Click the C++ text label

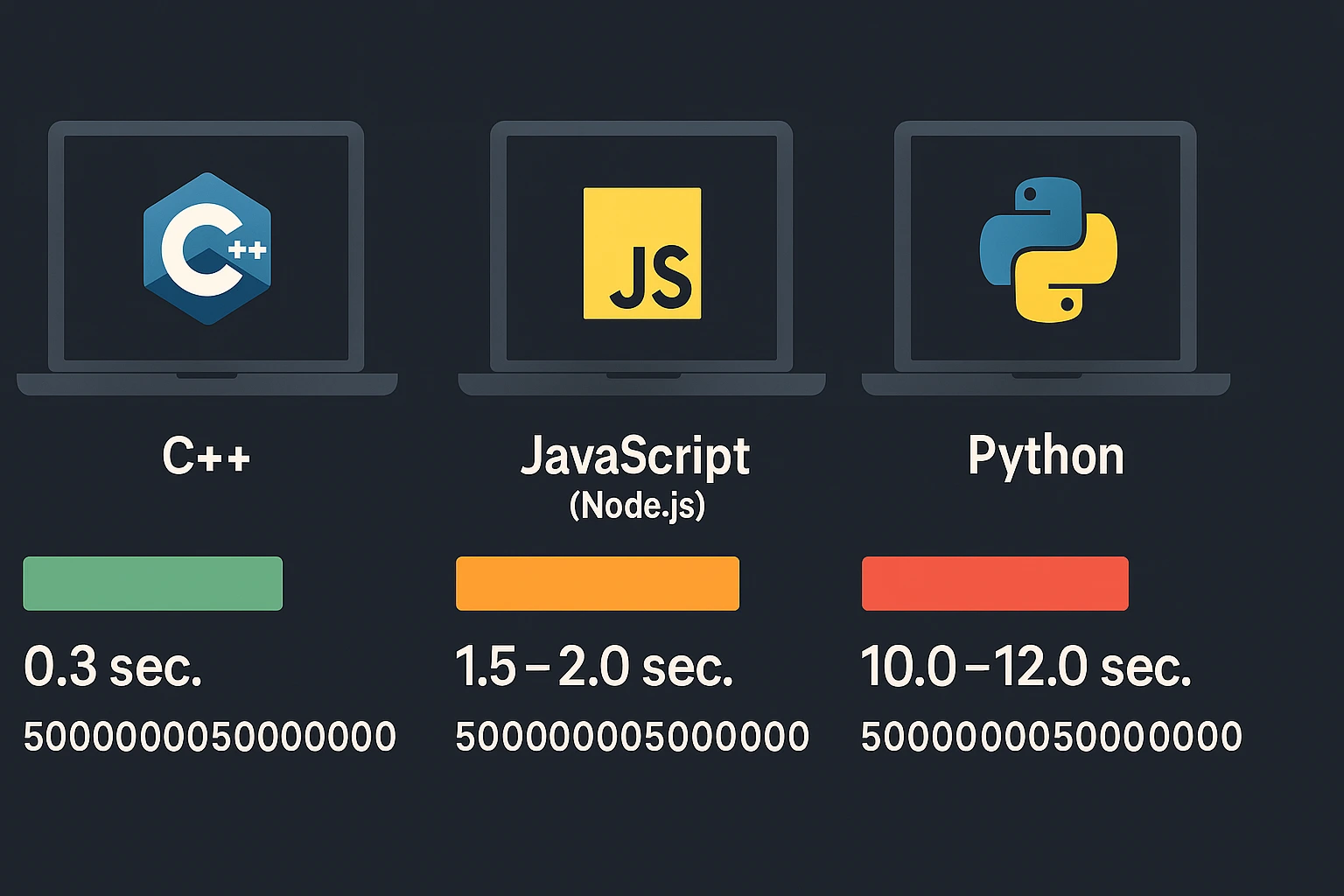click(x=206, y=456)
